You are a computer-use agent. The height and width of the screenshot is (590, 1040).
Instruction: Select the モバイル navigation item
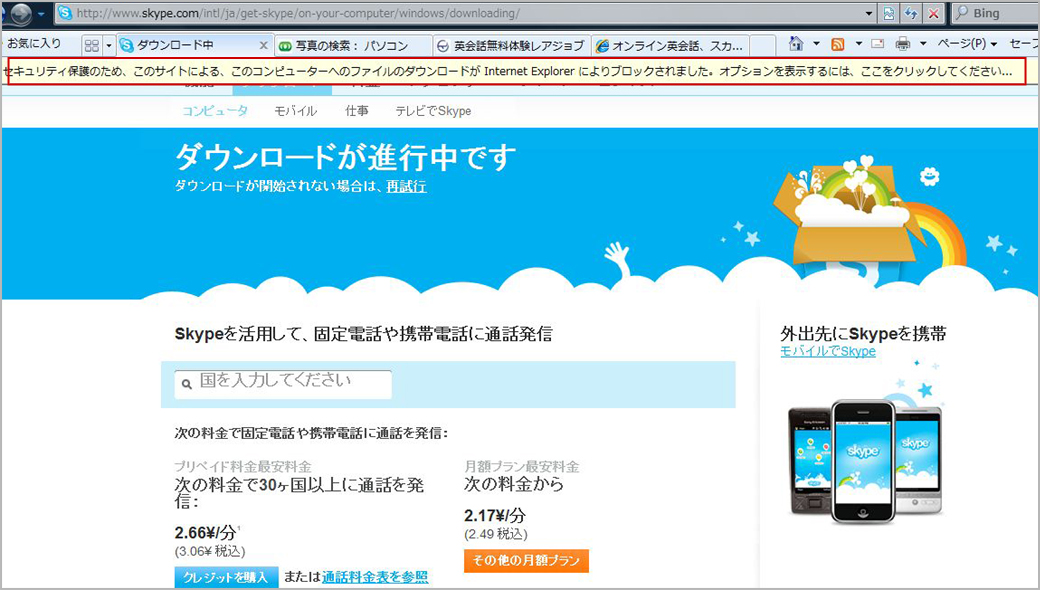295,111
